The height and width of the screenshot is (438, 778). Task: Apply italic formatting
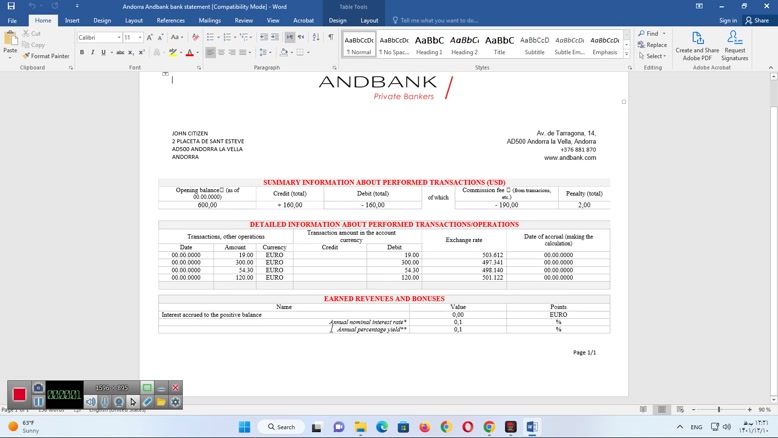(x=93, y=53)
